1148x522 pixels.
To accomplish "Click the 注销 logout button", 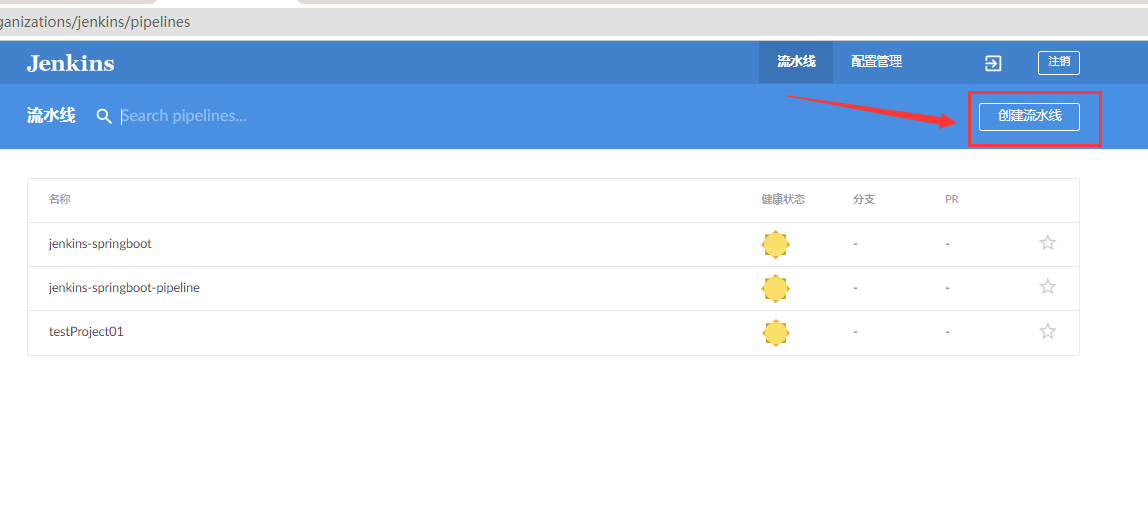I will point(1059,62).
